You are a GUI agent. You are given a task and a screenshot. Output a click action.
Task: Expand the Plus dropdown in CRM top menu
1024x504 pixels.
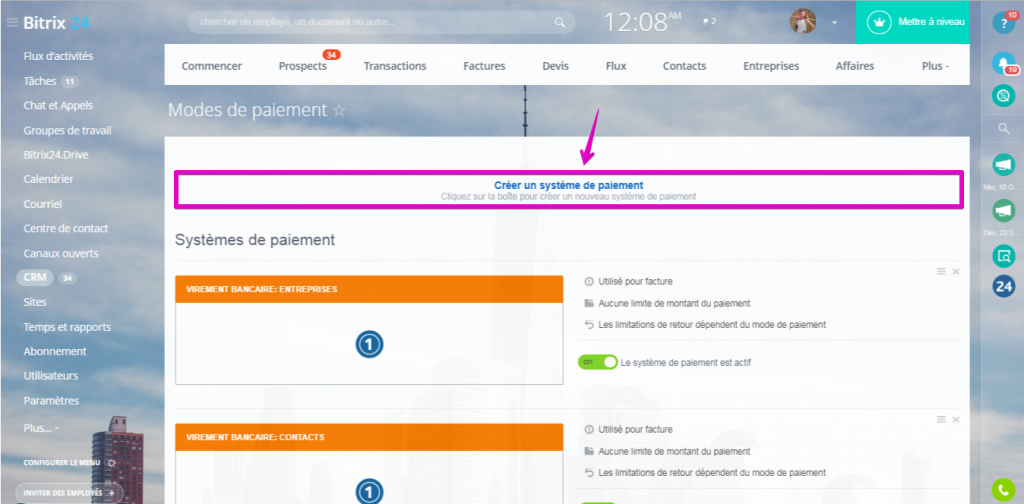pos(935,65)
